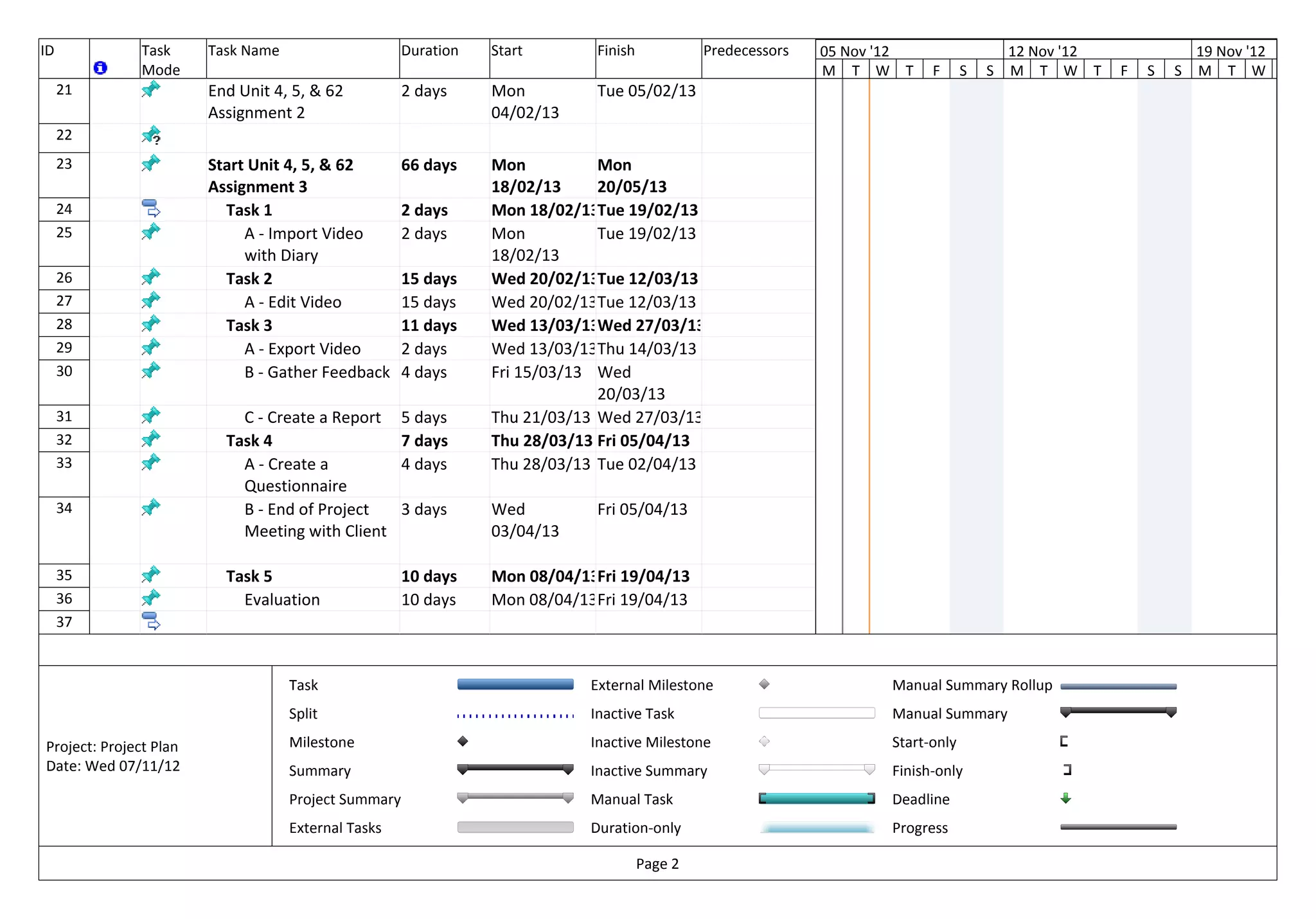Click the Finish-only bracket legend symbol
The image size is (1316, 919).
(x=1067, y=769)
